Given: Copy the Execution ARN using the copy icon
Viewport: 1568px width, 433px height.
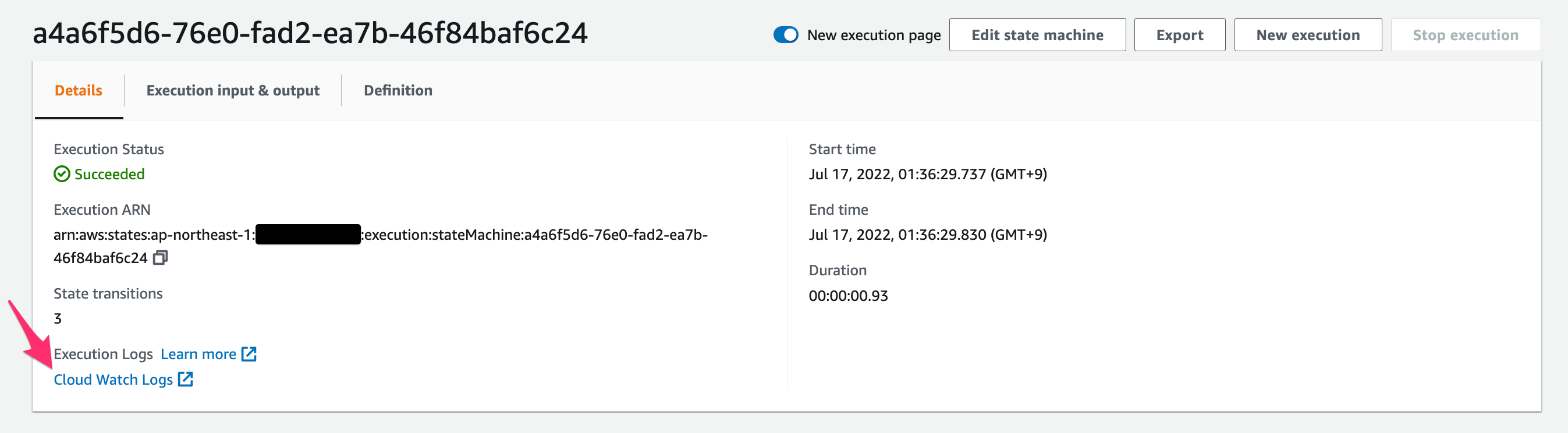Looking at the screenshot, I should [x=160, y=258].
